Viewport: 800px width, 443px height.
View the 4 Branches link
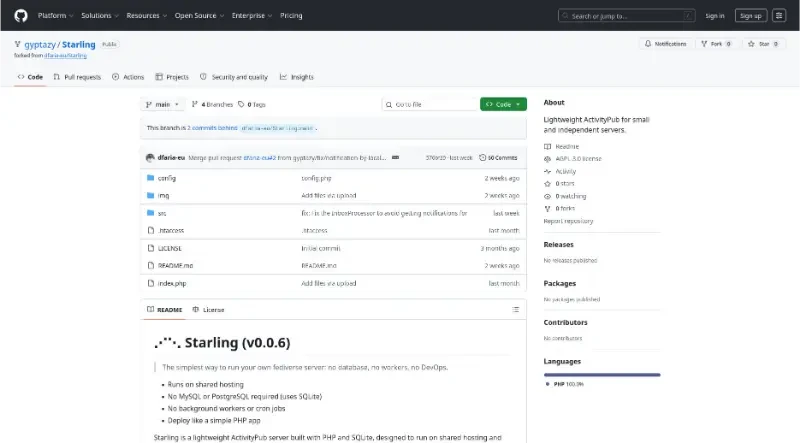(x=212, y=105)
